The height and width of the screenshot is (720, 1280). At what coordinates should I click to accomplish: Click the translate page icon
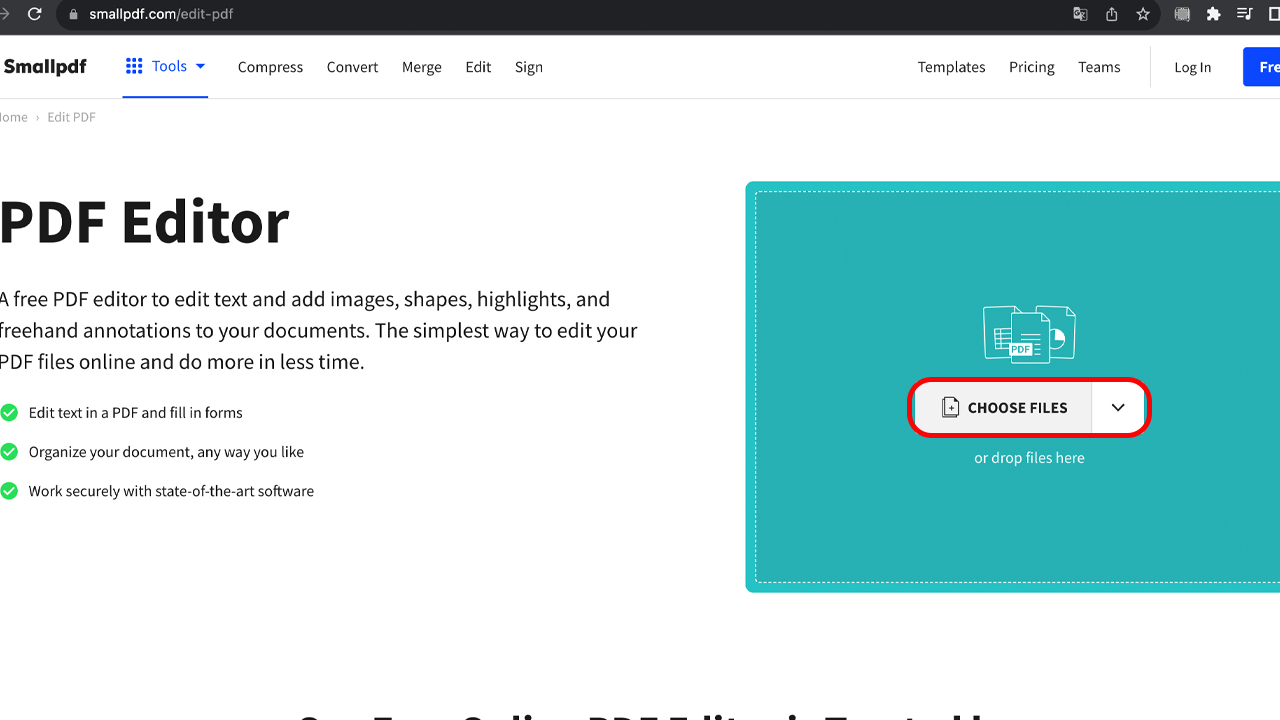point(1080,14)
